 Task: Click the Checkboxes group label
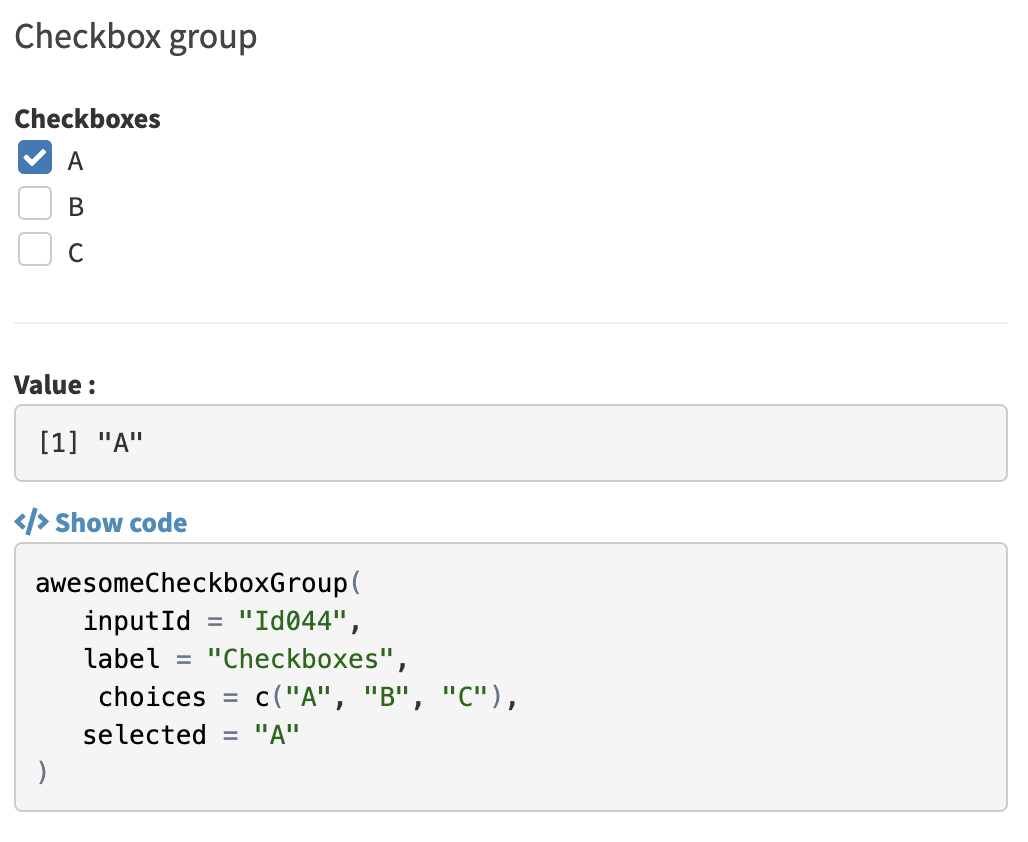(x=87, y=118)
